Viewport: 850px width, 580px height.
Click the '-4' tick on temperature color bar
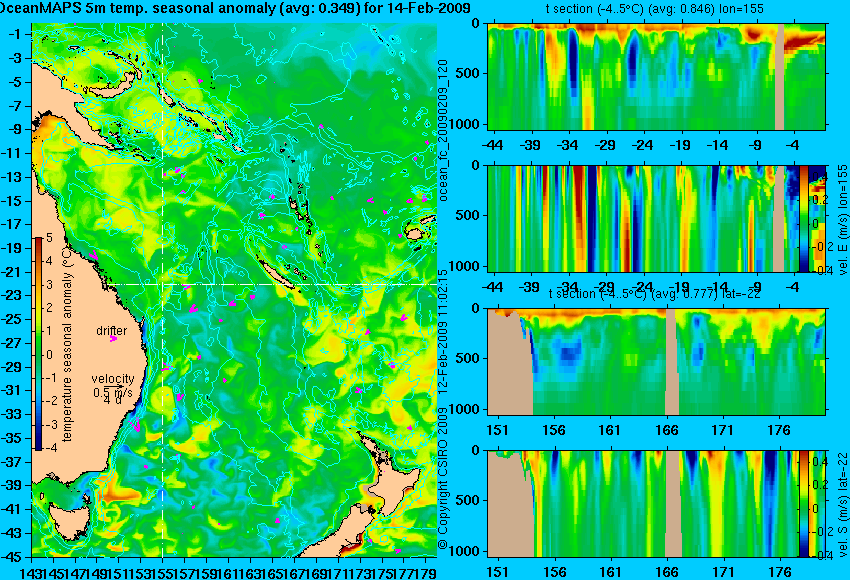coord(49,448)
